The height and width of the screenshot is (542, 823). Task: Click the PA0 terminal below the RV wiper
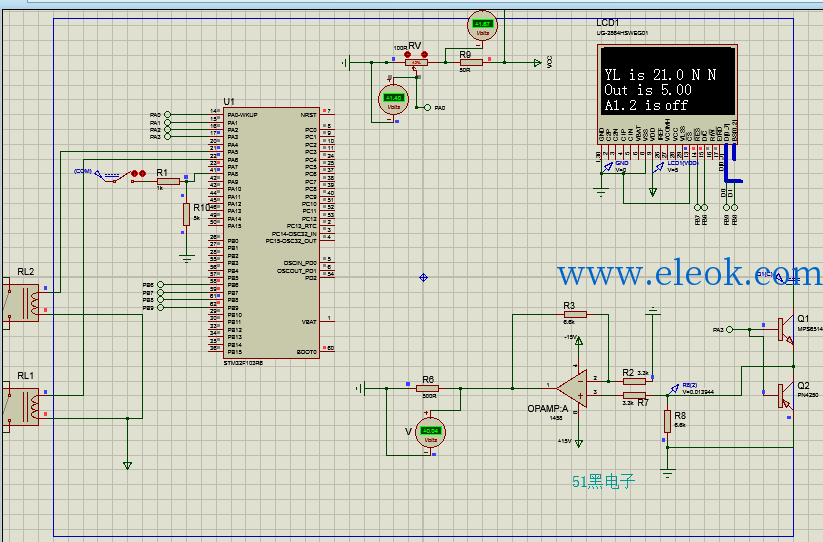pos(427,108)
